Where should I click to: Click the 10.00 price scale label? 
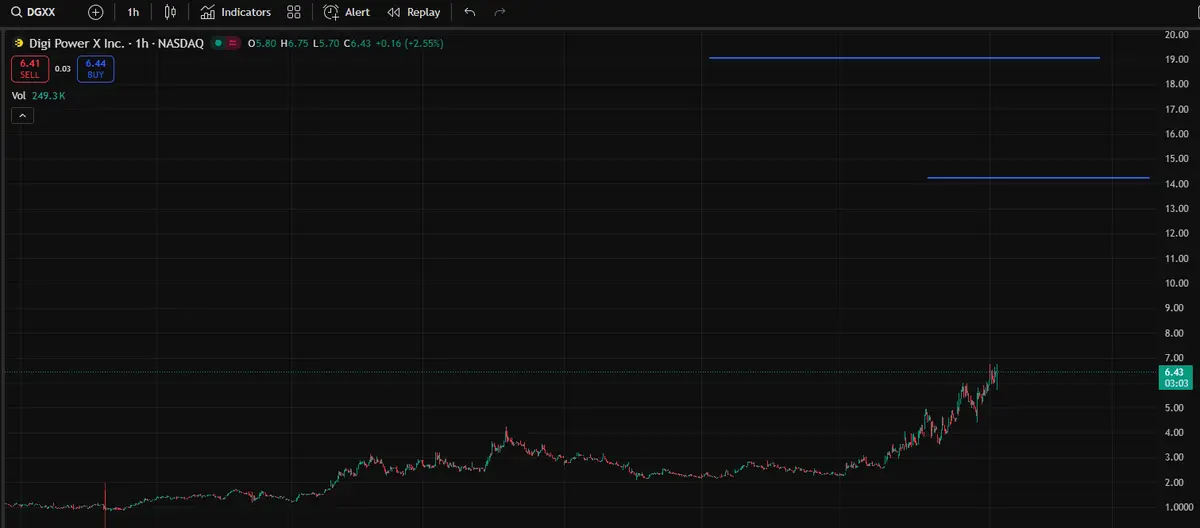coord(1176,283)
